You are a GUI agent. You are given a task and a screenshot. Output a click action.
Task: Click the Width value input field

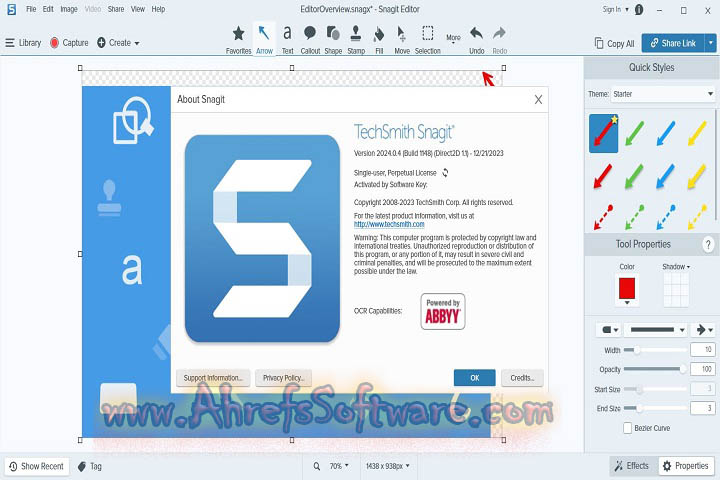(x=702, y=350)
